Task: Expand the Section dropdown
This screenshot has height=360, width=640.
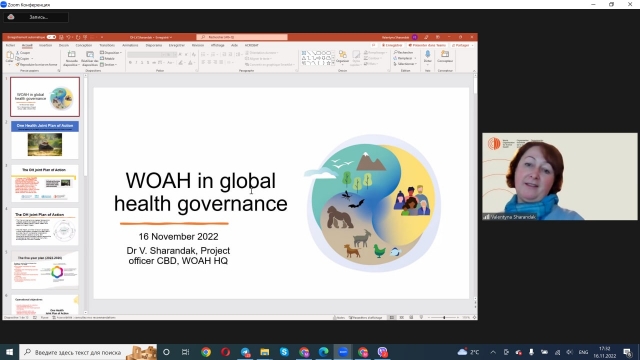Action: click(109, 64)
